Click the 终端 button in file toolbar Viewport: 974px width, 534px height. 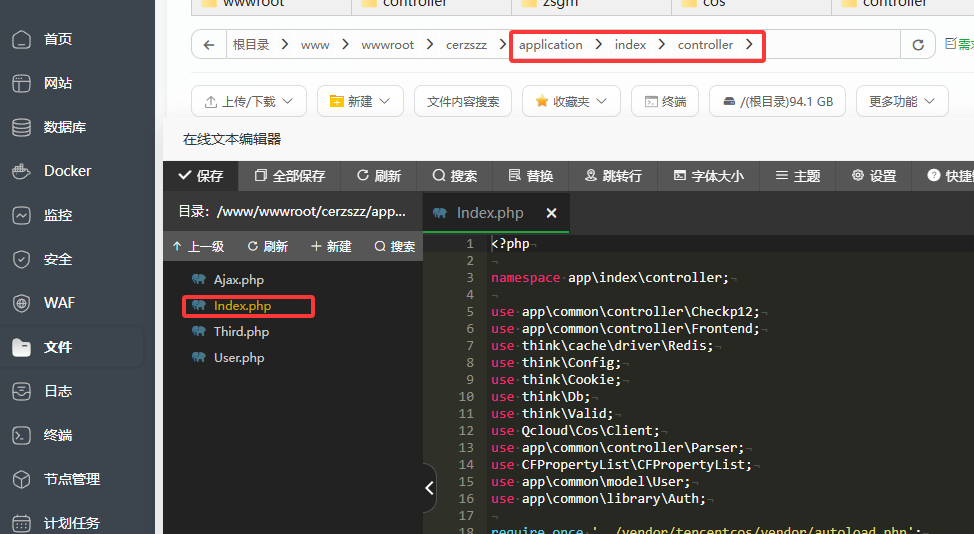click(665, 101)
